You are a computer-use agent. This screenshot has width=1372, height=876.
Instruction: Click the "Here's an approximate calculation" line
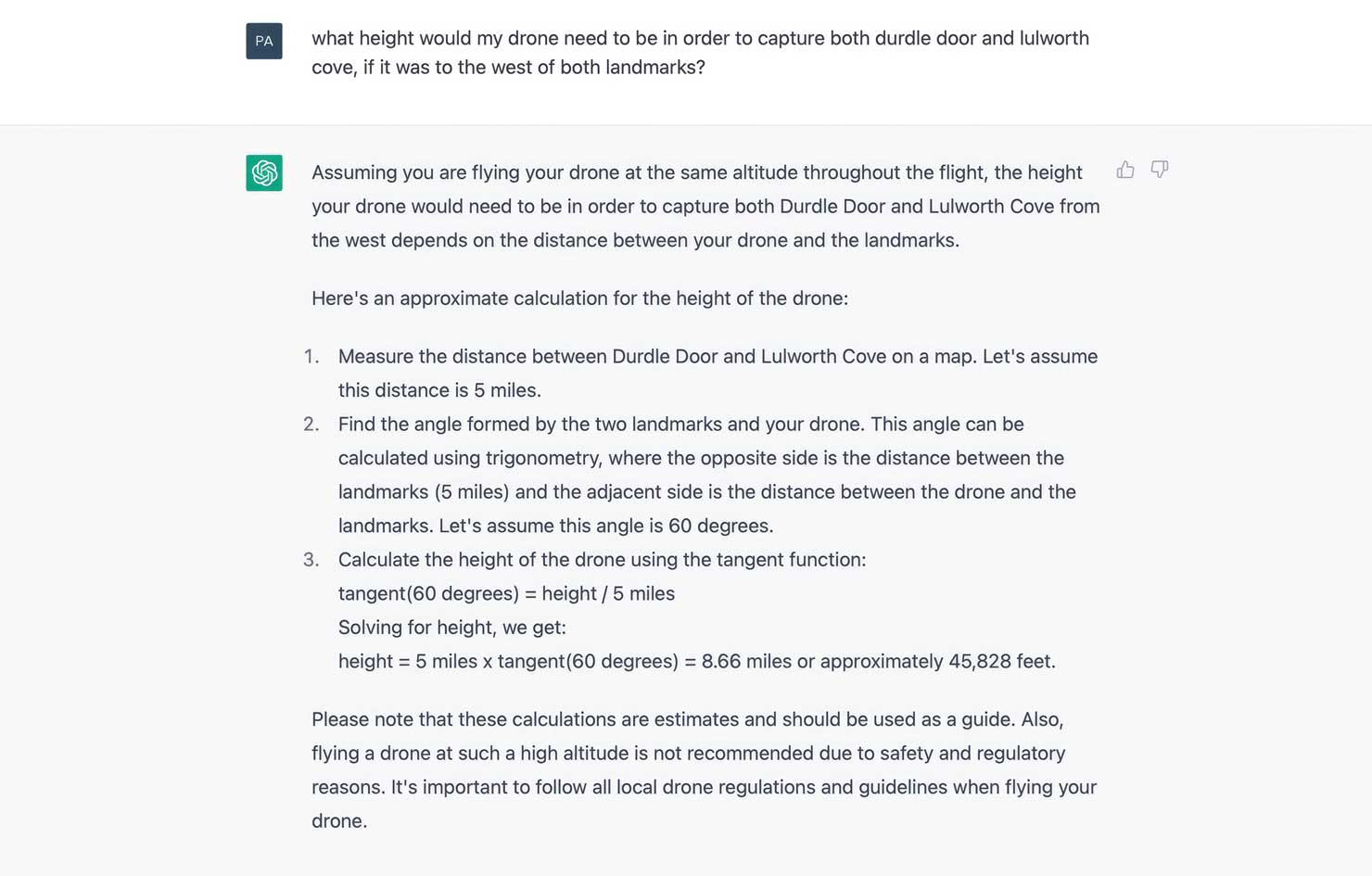point(580,298)
